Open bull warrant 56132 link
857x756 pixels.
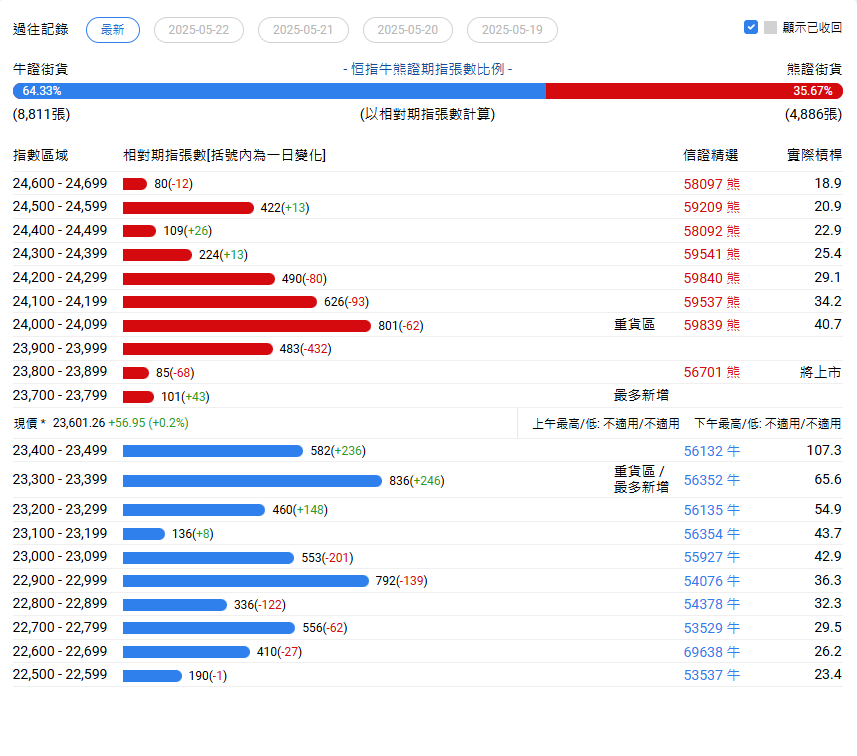(712, 451)
